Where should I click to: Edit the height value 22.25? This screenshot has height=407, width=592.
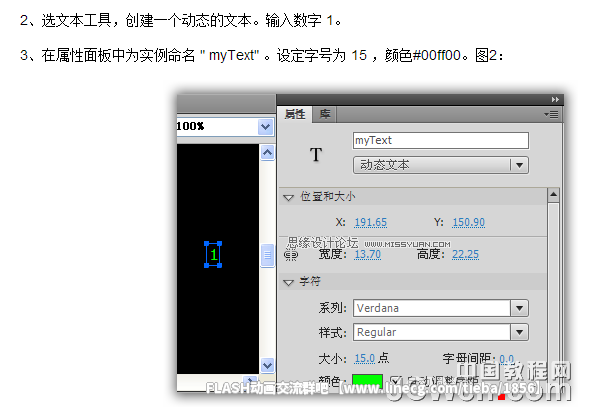click(x=465, y=254)
